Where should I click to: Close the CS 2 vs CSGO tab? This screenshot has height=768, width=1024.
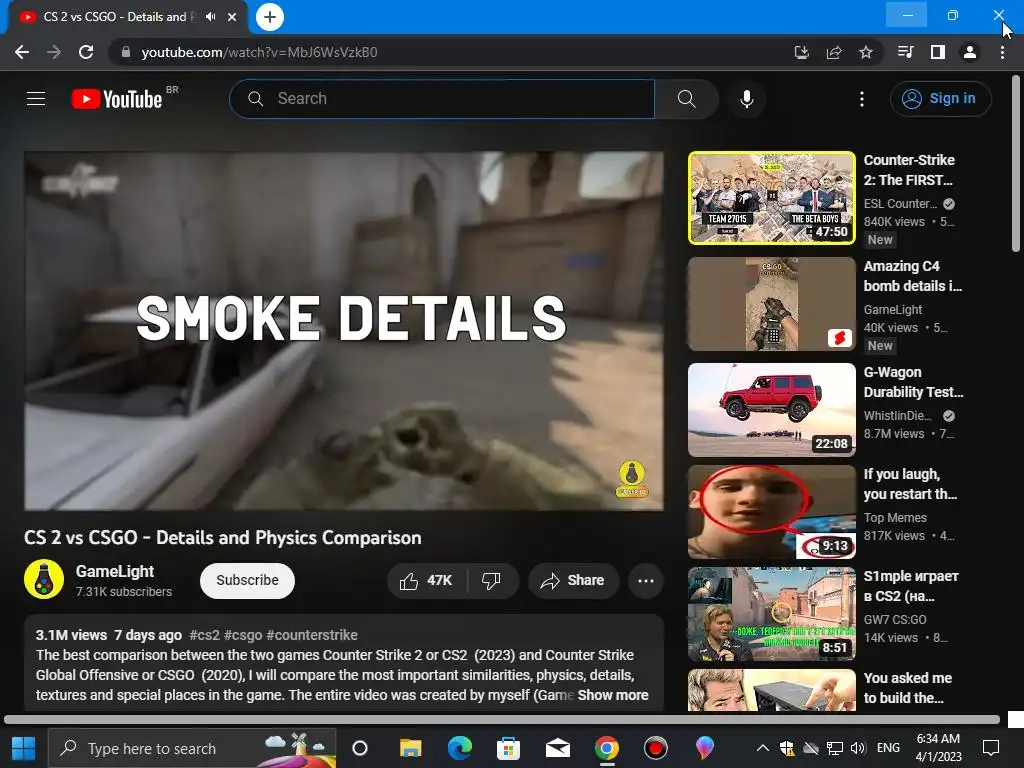(232, 17)
